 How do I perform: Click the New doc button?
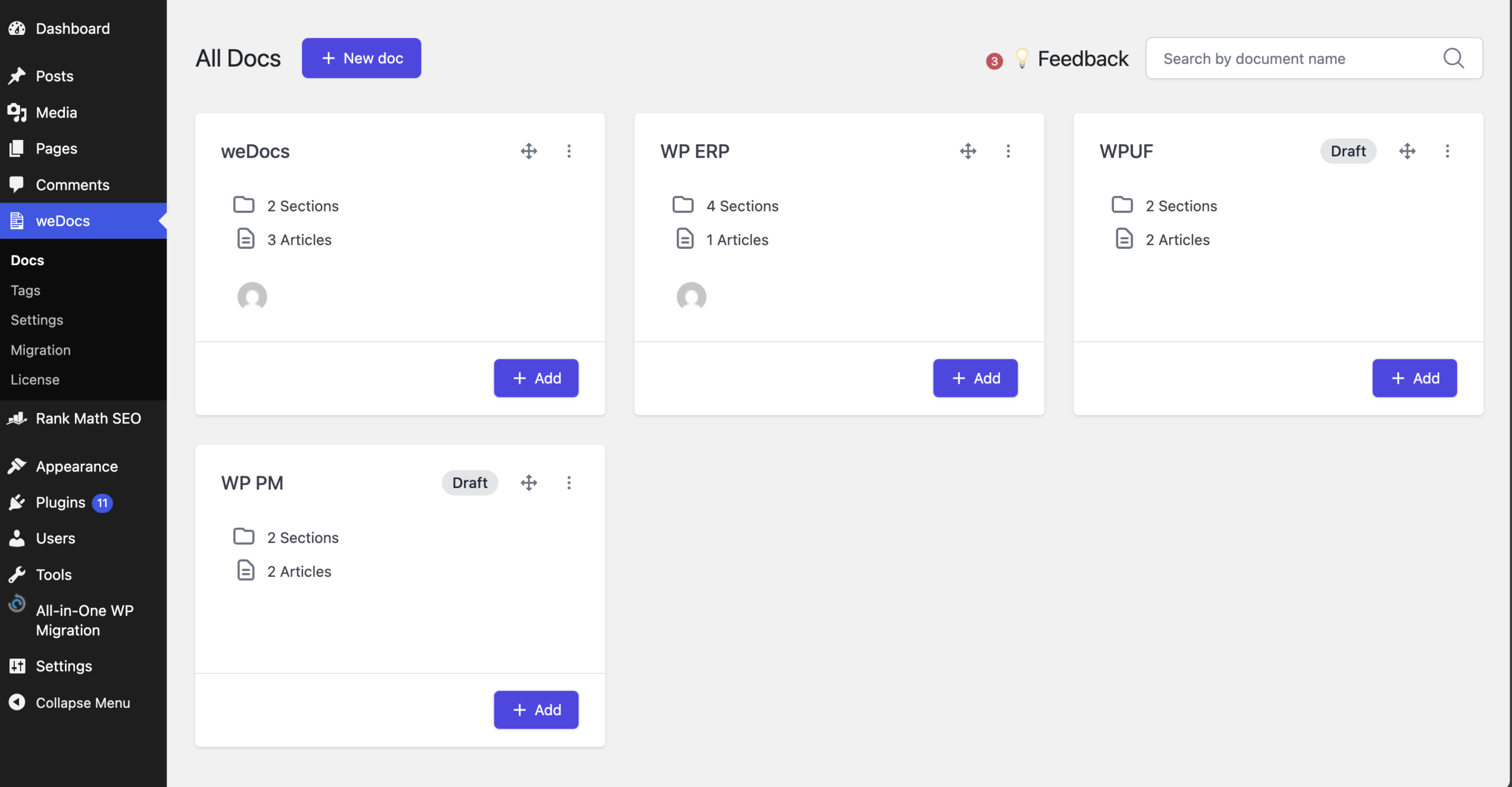click(x=361, y=58)
